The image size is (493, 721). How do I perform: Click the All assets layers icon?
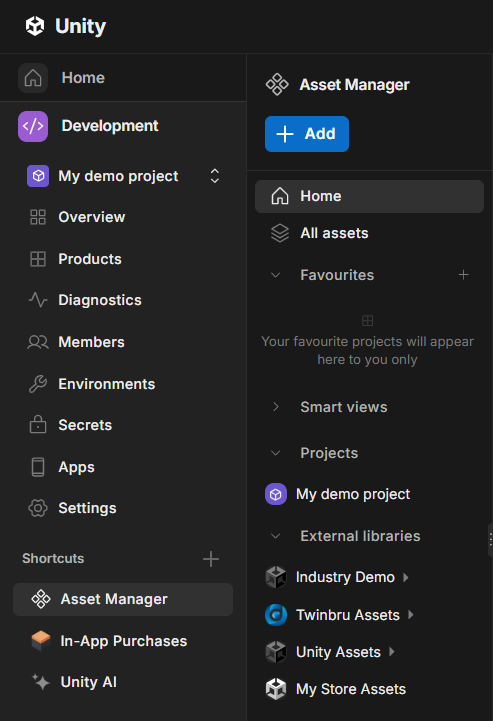click(x=280, y=233)
